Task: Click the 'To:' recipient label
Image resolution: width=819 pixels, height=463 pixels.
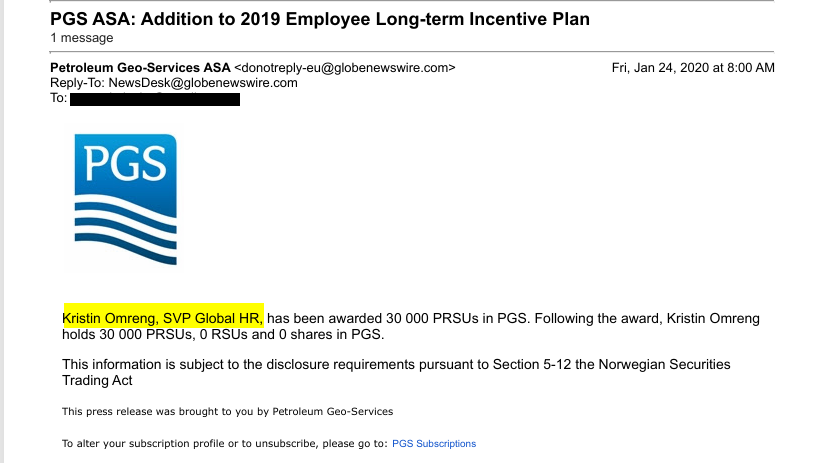Action: click(58, 98)
